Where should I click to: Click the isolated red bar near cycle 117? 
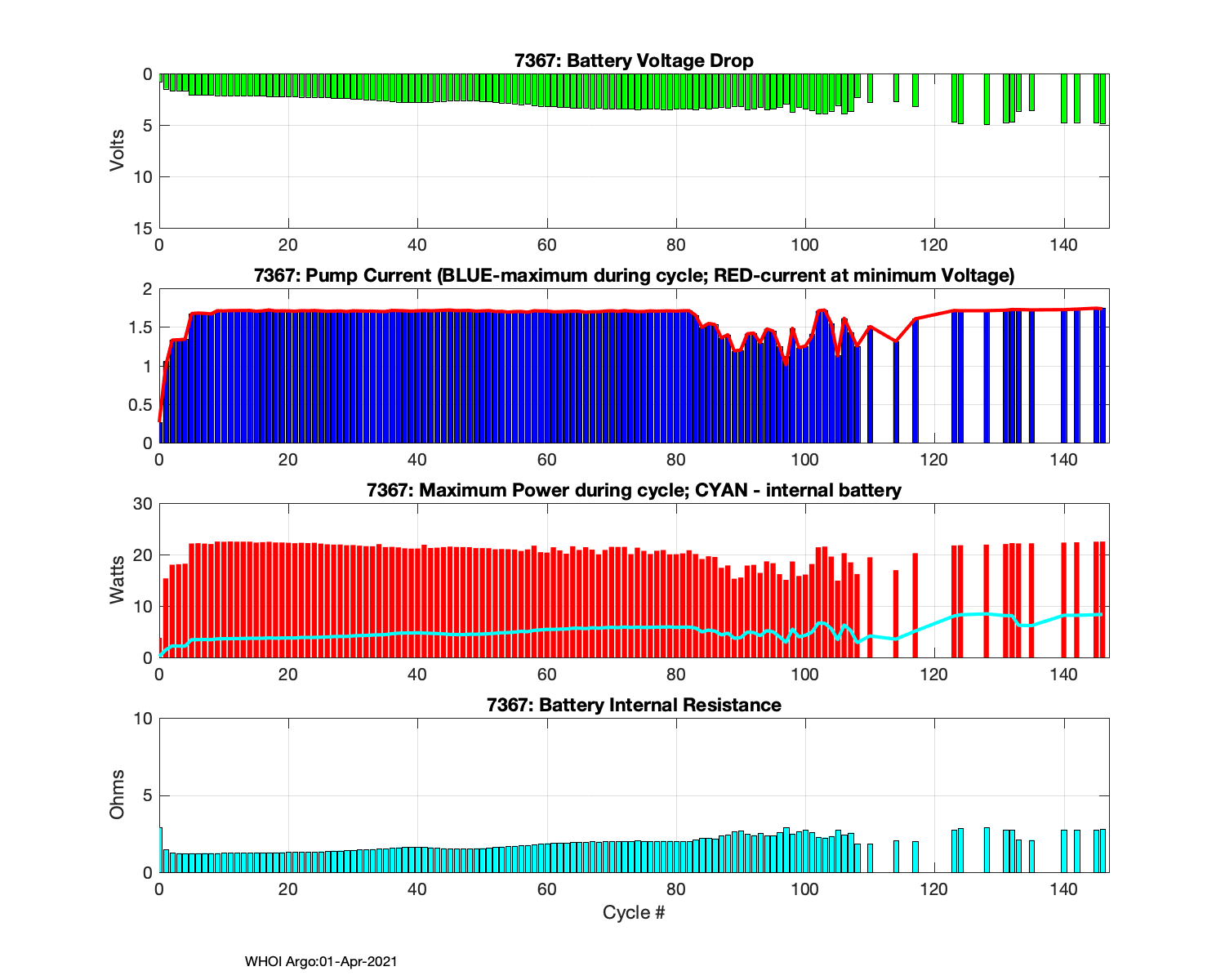click(x=915, y=606)
